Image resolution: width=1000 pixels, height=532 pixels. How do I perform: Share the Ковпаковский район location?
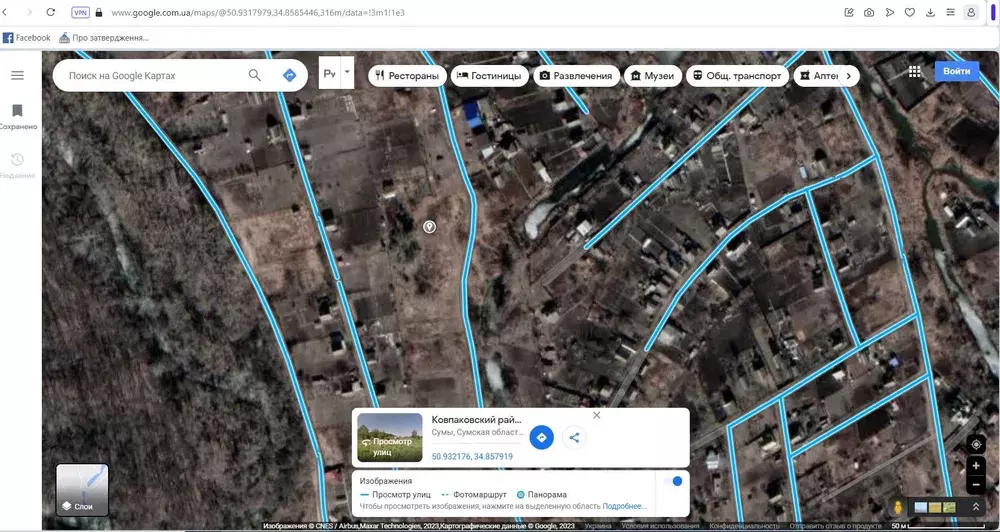click(574, 437)
